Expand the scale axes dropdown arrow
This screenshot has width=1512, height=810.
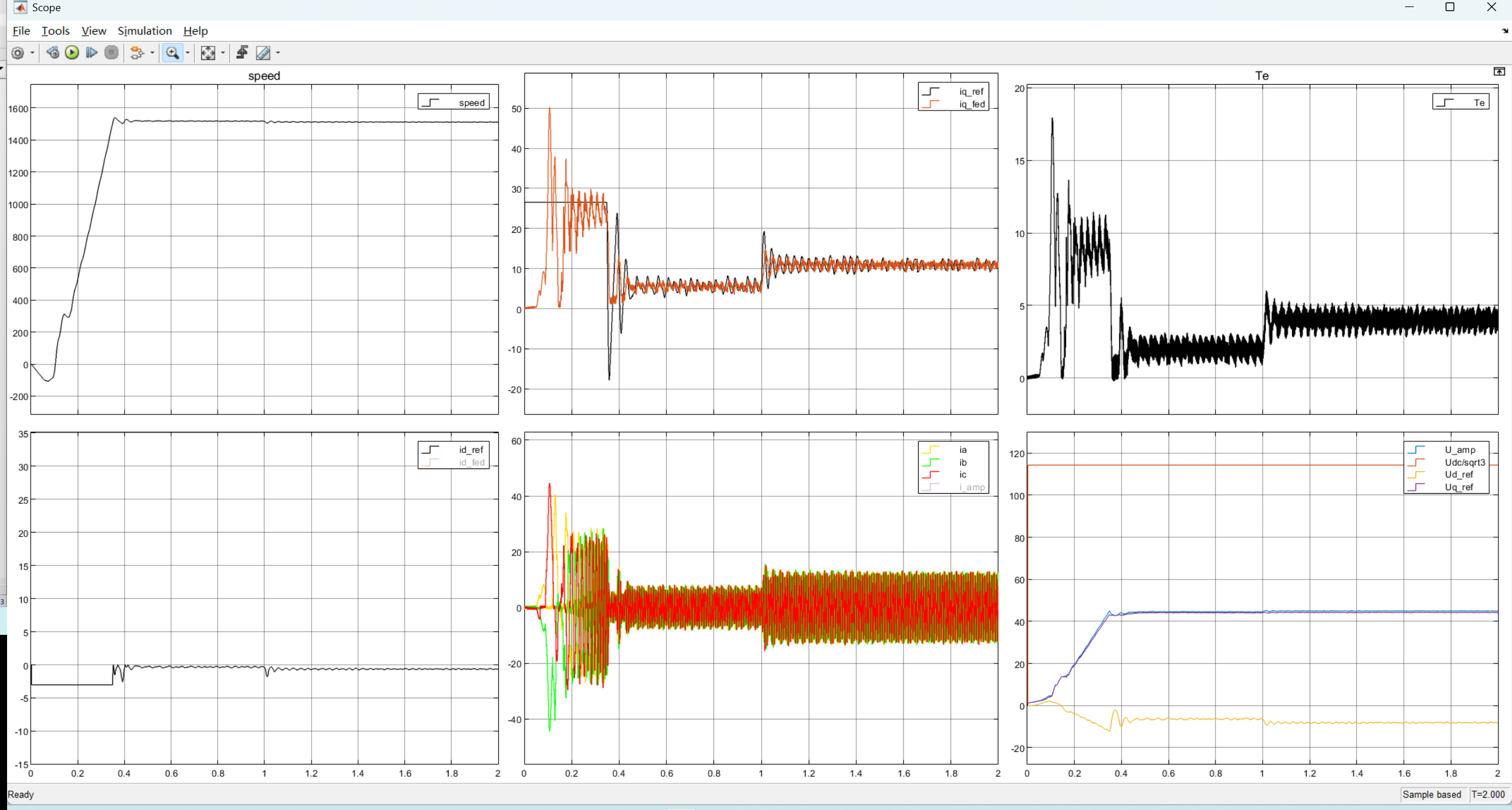point(223,53)
